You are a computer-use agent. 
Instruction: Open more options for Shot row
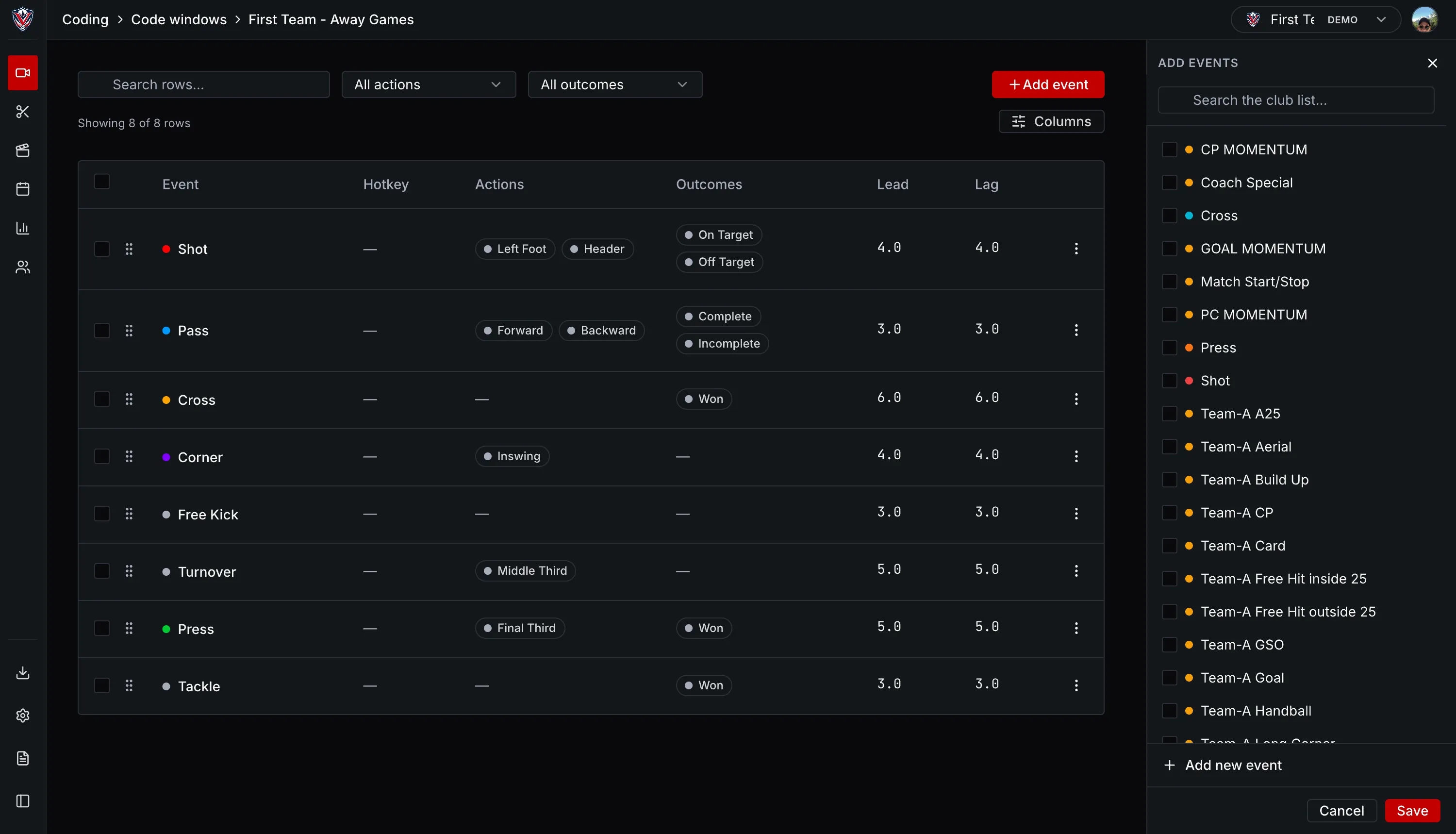tap(1076, 248)
